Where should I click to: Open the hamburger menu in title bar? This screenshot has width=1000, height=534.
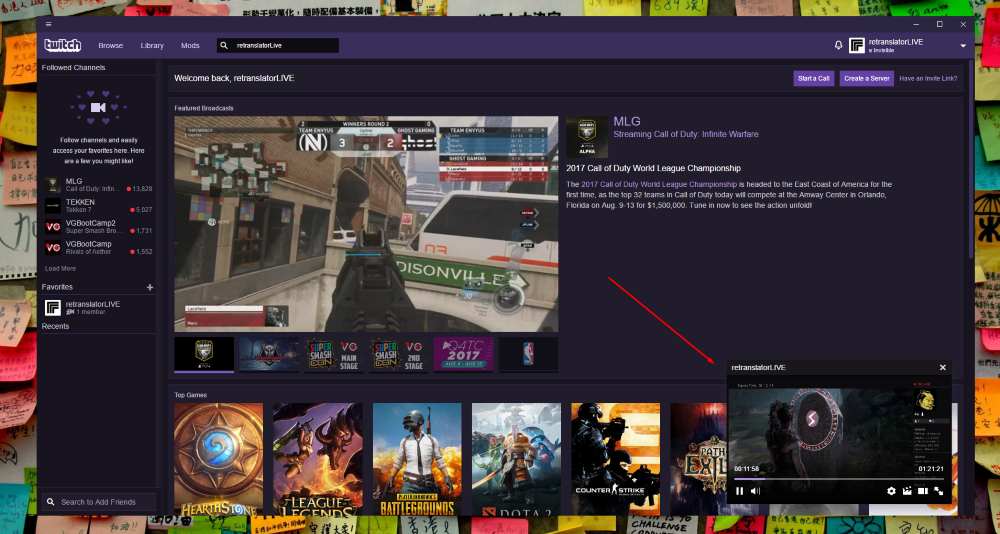point(49,24)
